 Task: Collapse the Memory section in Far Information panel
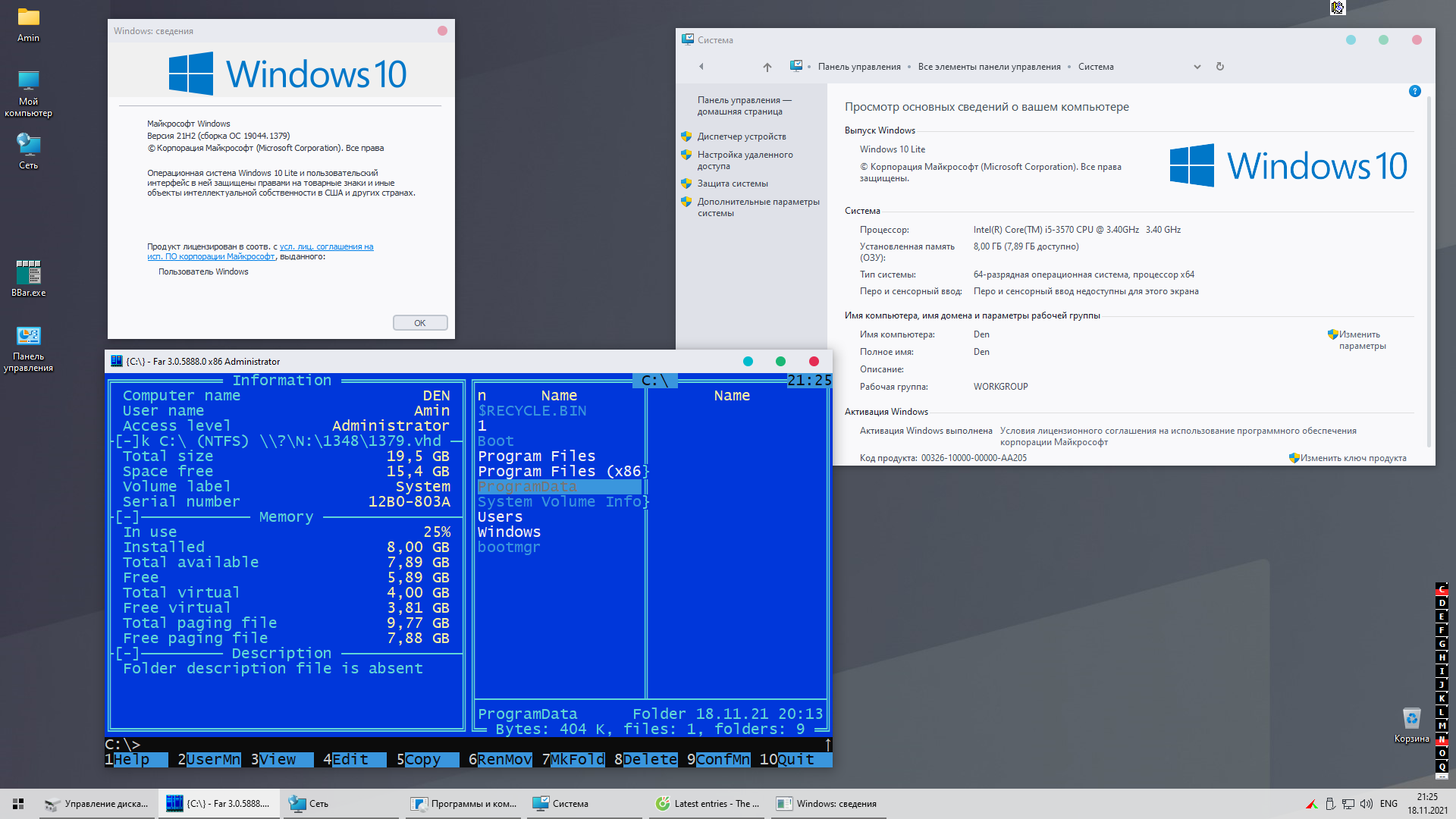(127, 517)
